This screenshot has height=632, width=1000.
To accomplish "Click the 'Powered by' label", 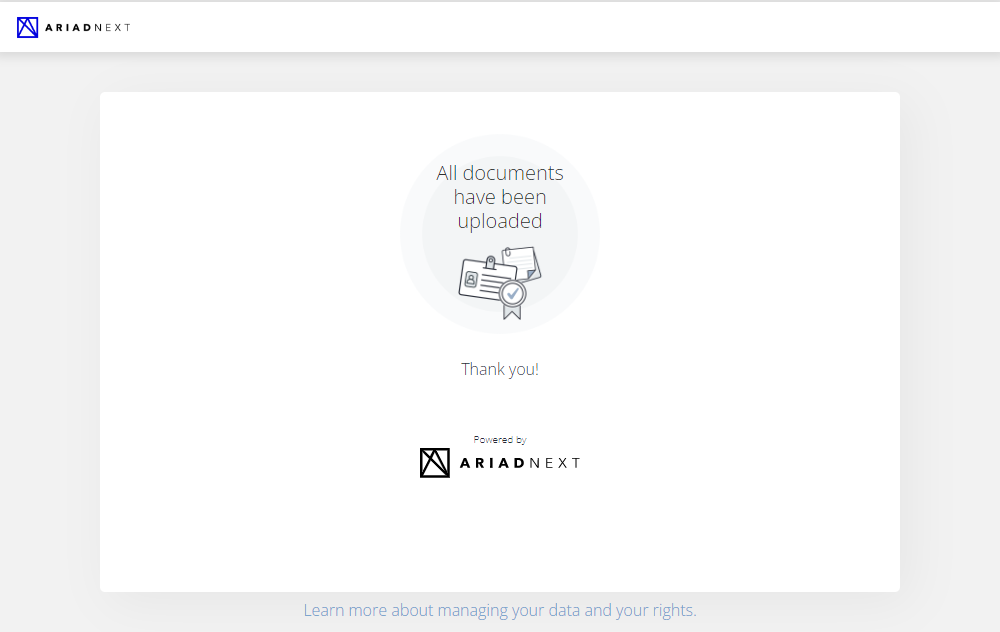I will coord(500,439).
